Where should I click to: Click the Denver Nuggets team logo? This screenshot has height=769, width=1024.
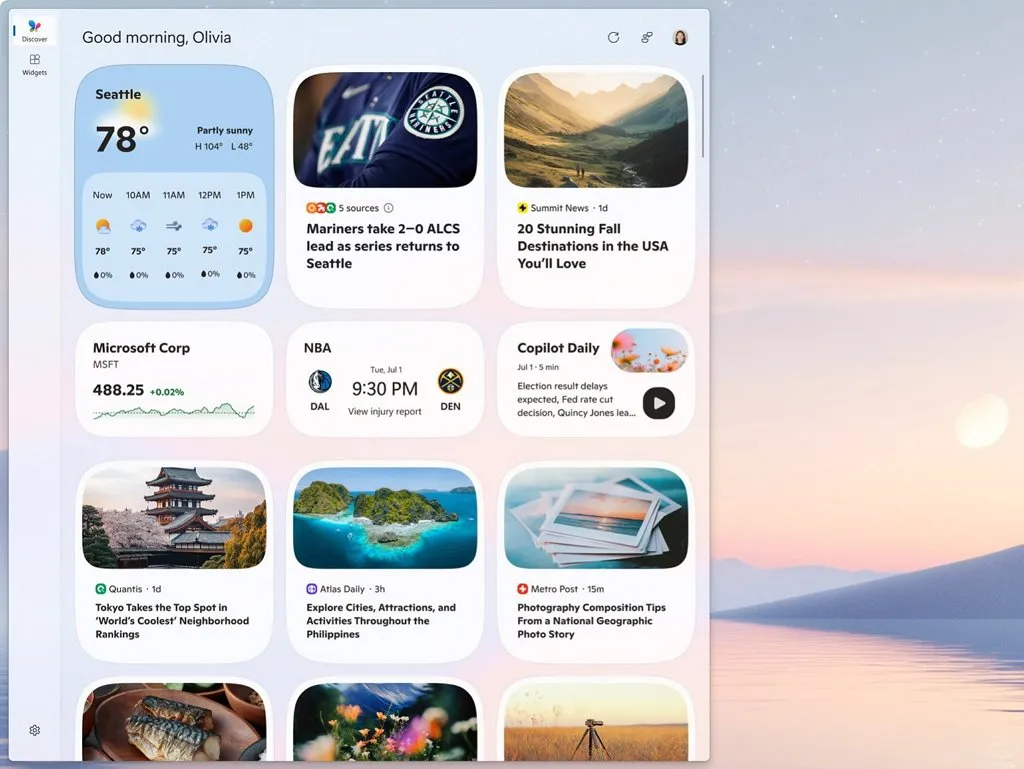[450, 381]
